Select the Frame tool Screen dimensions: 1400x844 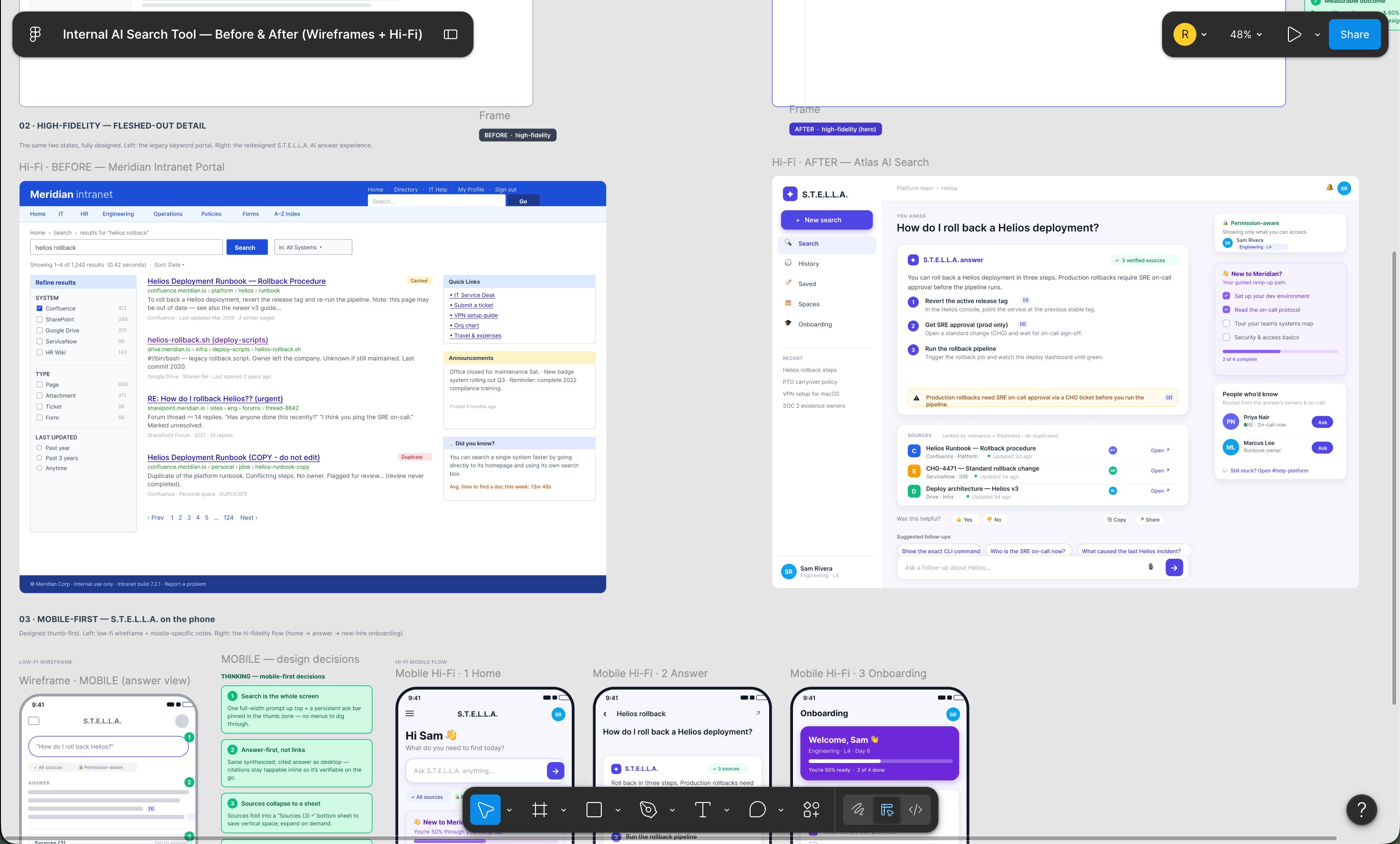point(540,809)
